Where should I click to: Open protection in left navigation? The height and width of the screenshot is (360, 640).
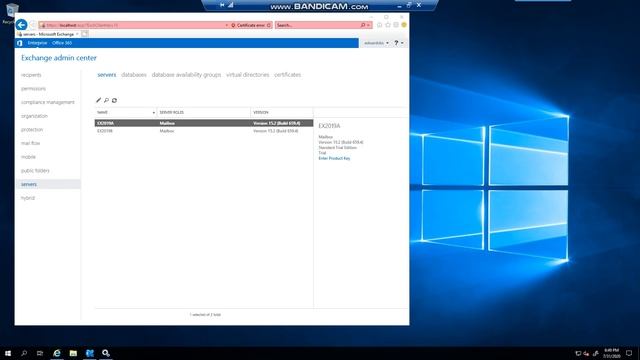tap(32, 130)
